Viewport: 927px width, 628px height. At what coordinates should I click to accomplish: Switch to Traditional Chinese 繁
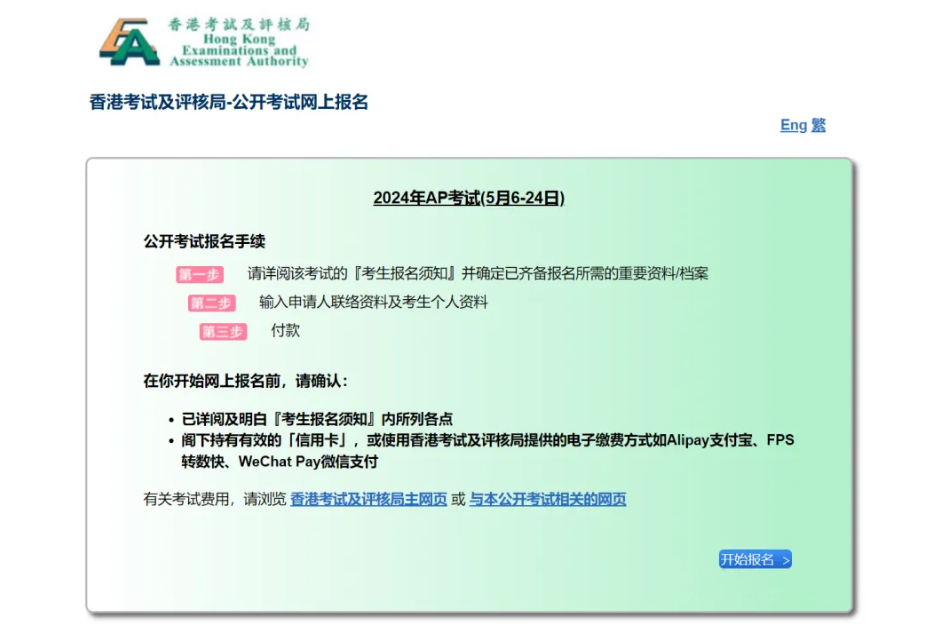818,125
